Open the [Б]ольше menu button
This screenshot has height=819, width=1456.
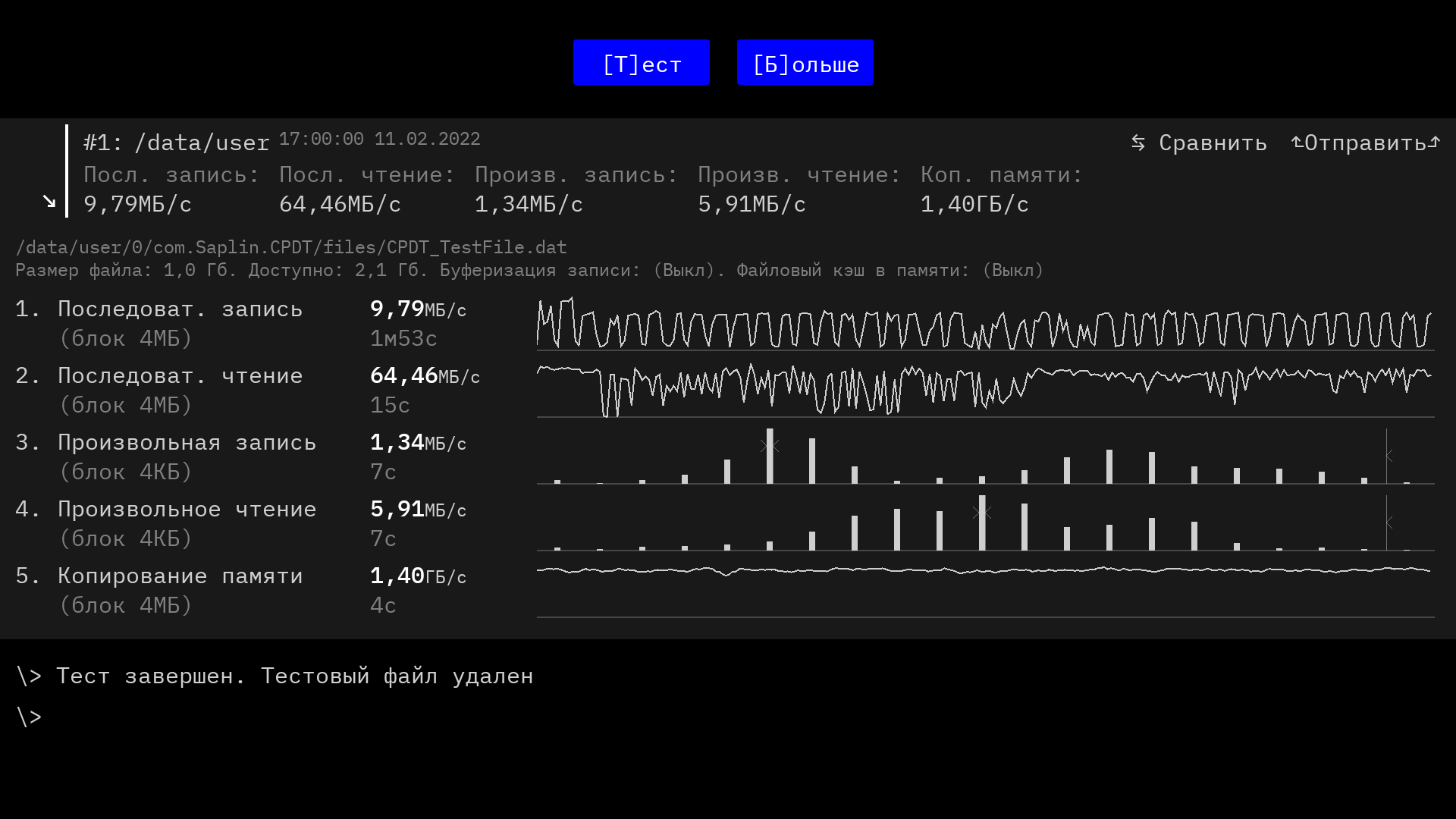pos(805,63)
